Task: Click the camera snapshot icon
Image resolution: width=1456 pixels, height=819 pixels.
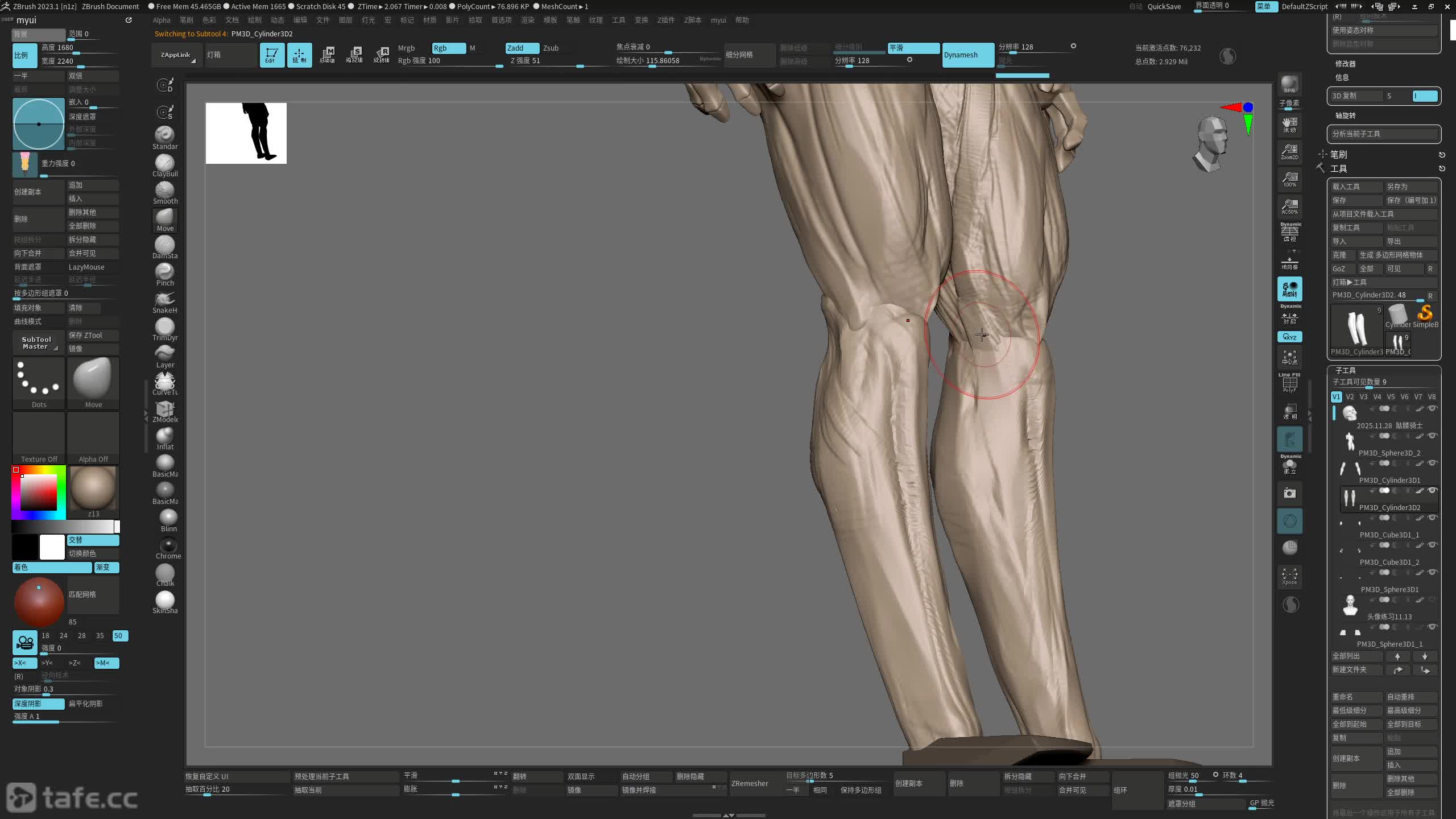Action: pos(1289,493)
